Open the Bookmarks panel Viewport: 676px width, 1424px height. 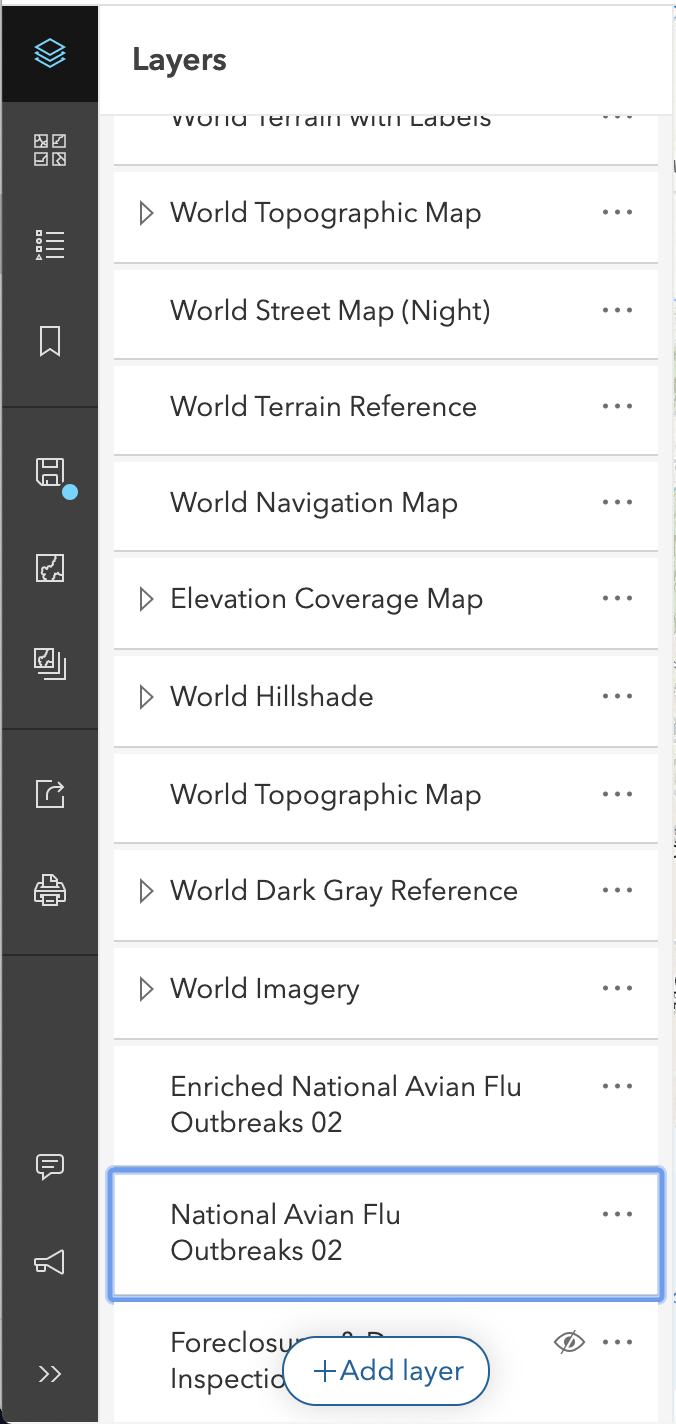click(x=49, y=341)
